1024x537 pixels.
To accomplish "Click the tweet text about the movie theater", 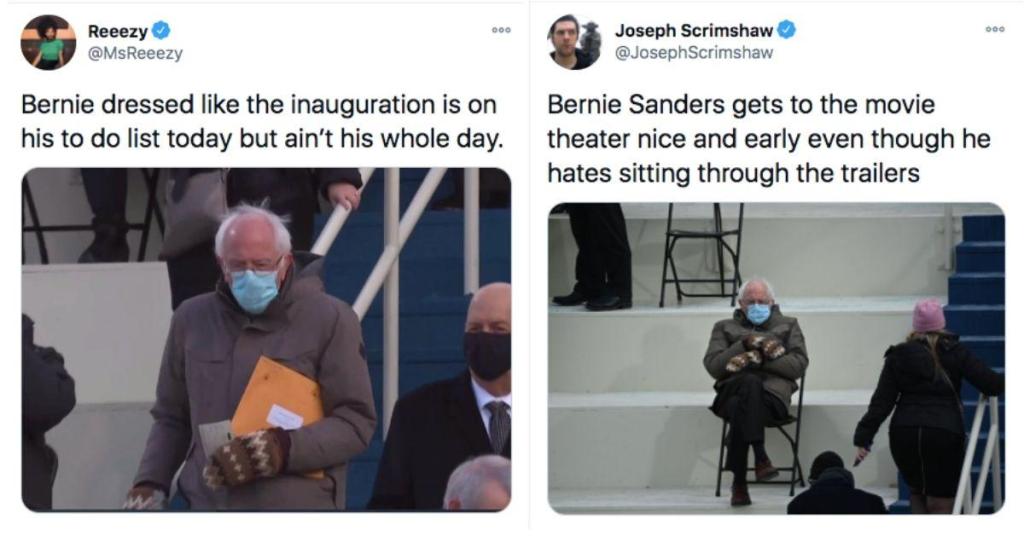I will (768, 139).
